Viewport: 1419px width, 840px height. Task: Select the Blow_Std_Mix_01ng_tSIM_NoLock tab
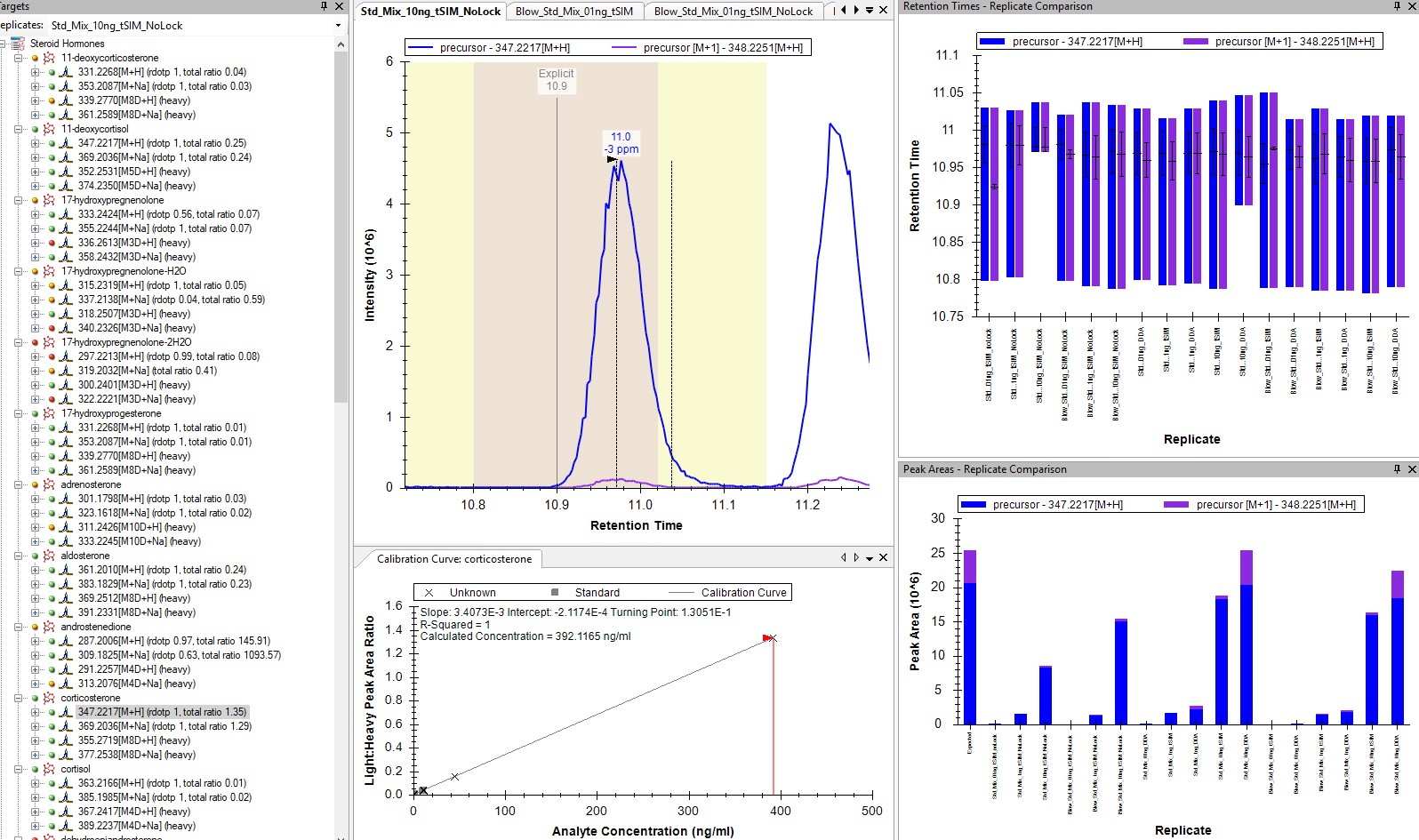click(733, 12)
